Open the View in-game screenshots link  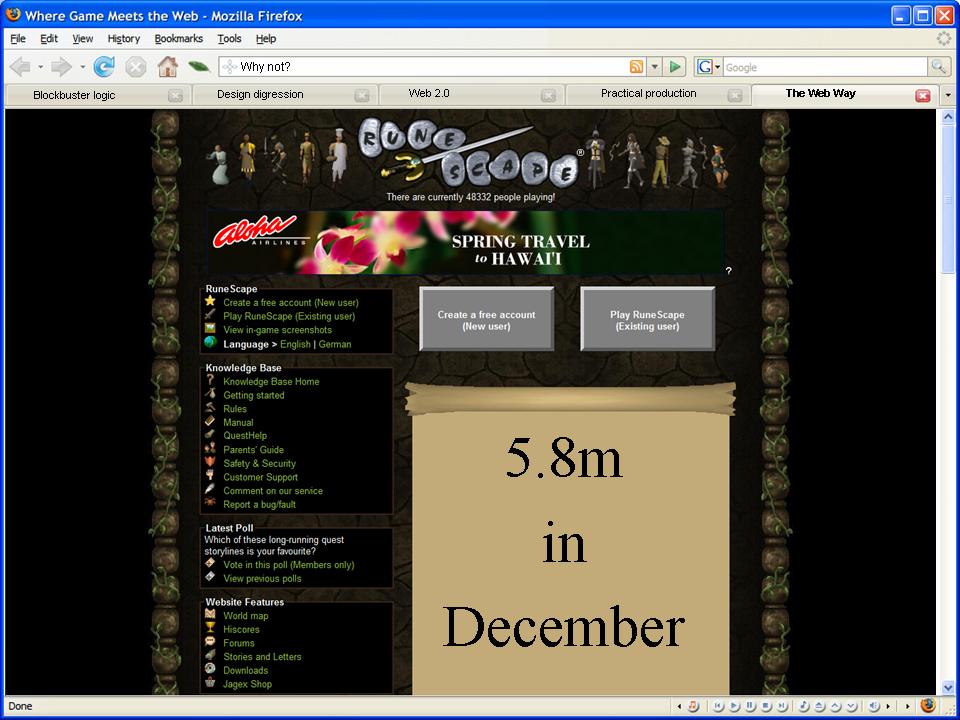(277, 329)
